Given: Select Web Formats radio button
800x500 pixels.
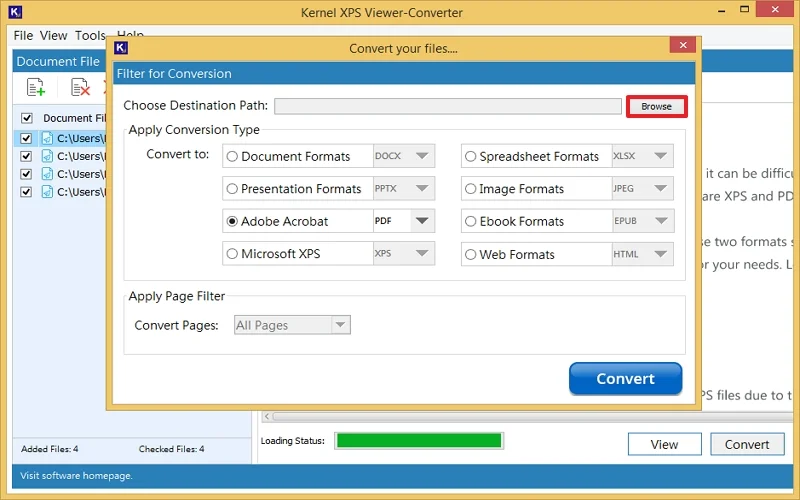Looking at the screenshot, I should click(x=470, y=254).
